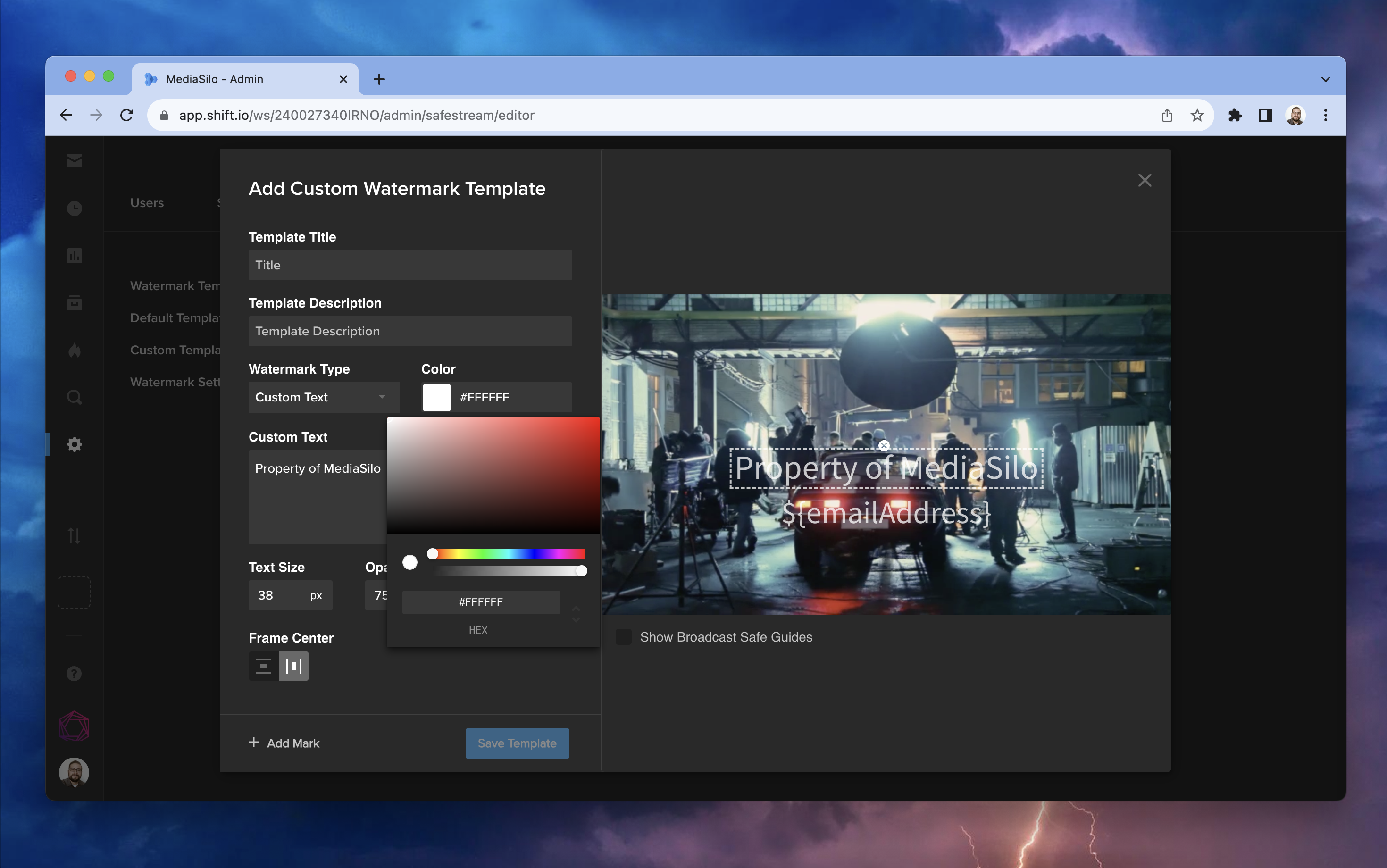Open the browser extensions puzzle icon
The image size is (1387, 868).
tap(1235, 116)
